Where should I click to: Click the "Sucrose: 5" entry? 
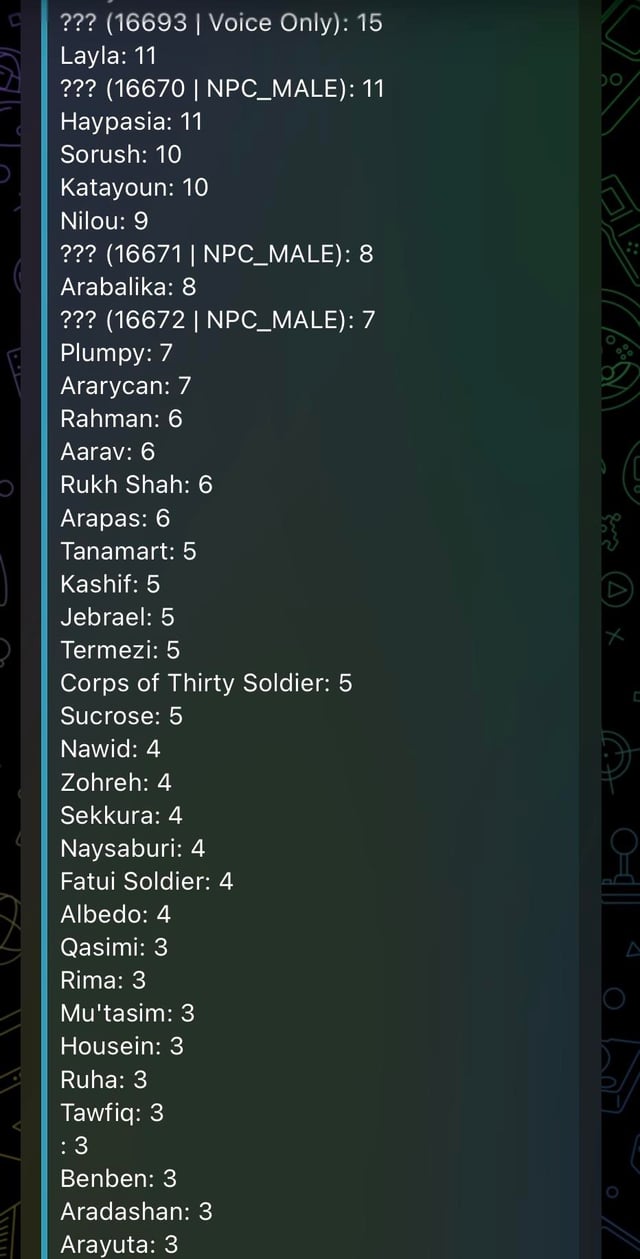point(121,716)
